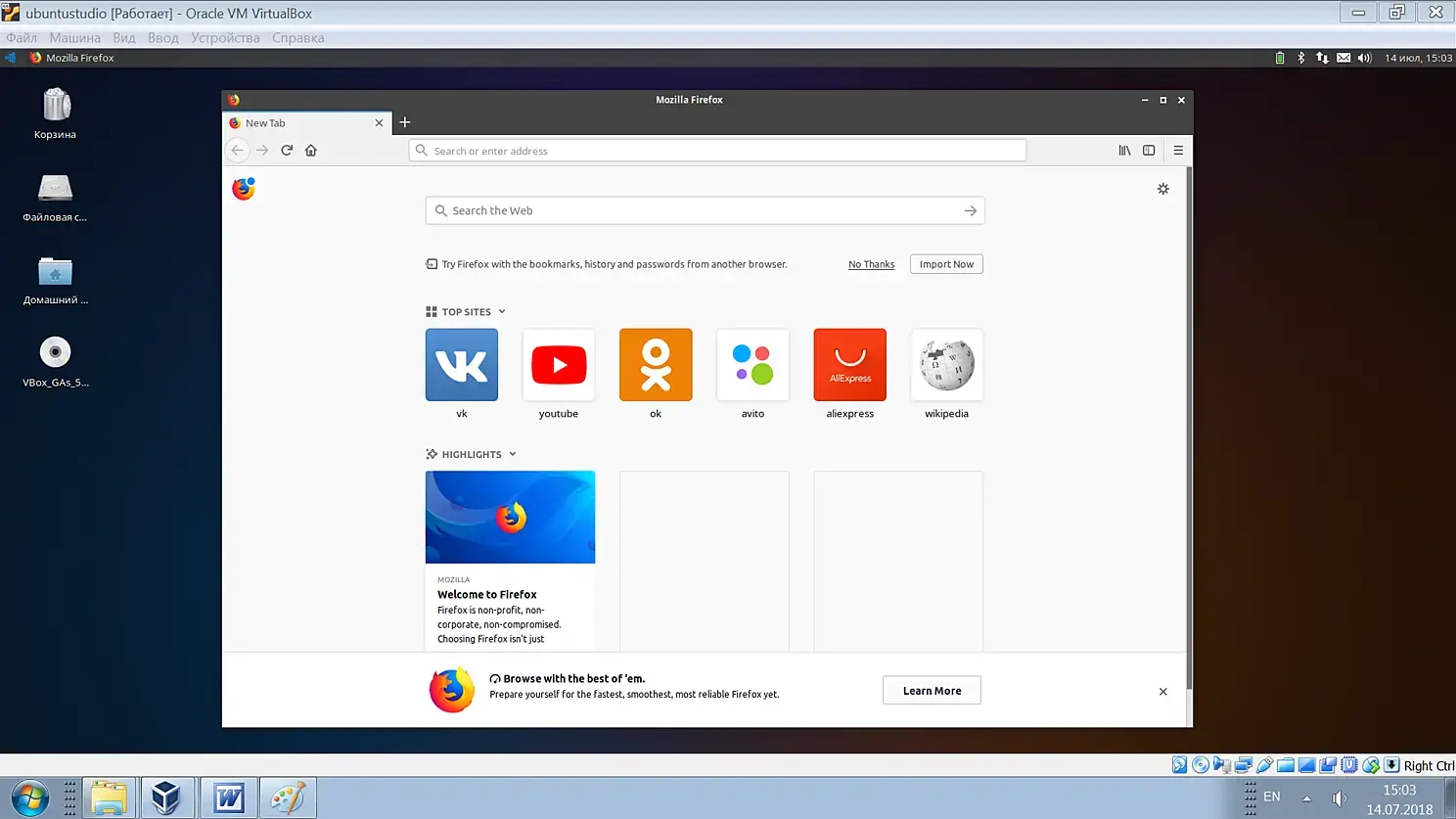Open the Файл menu
Image resolution: width=1456 pixels, height=819 pixels.
tap(22, 38)
